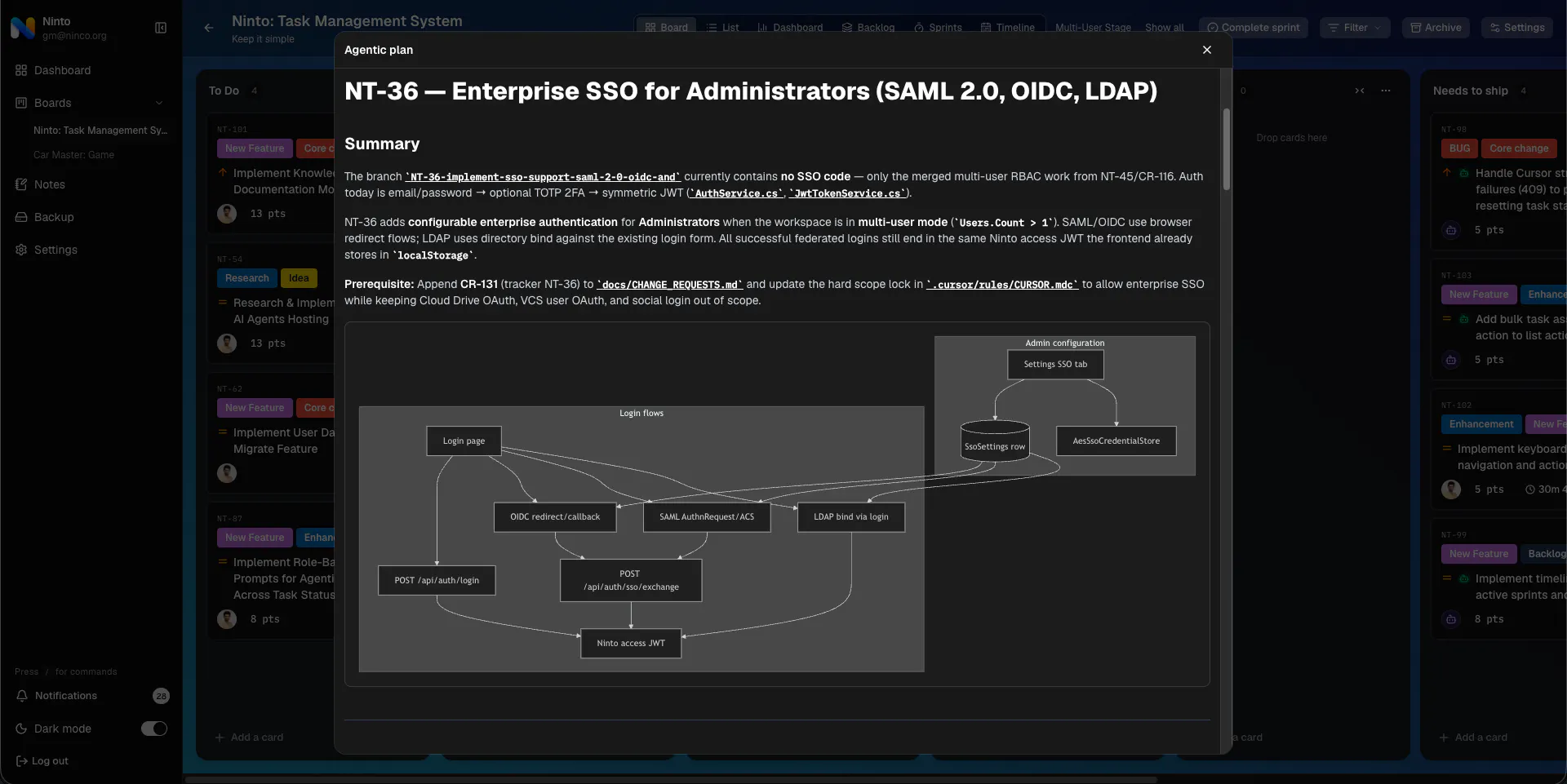Switch to the List tab
1567x784 pixels.
(722, 28)
